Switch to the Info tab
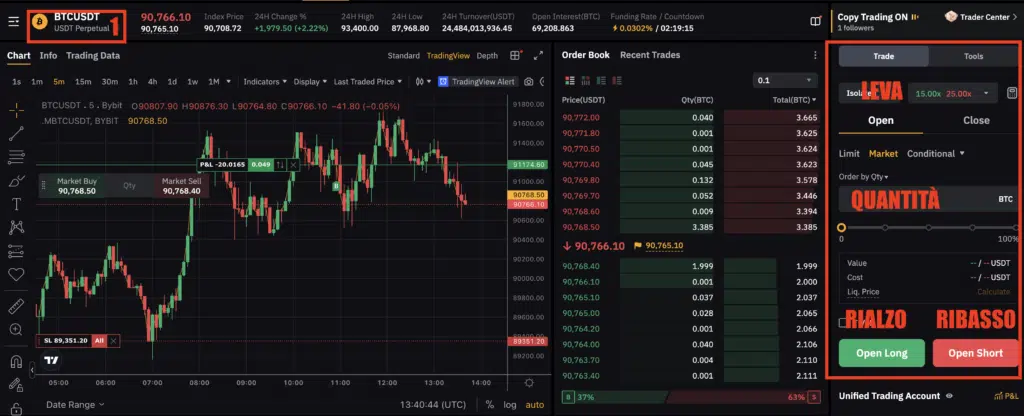This screenshot has width=1024, height=416. coord(48,56)
